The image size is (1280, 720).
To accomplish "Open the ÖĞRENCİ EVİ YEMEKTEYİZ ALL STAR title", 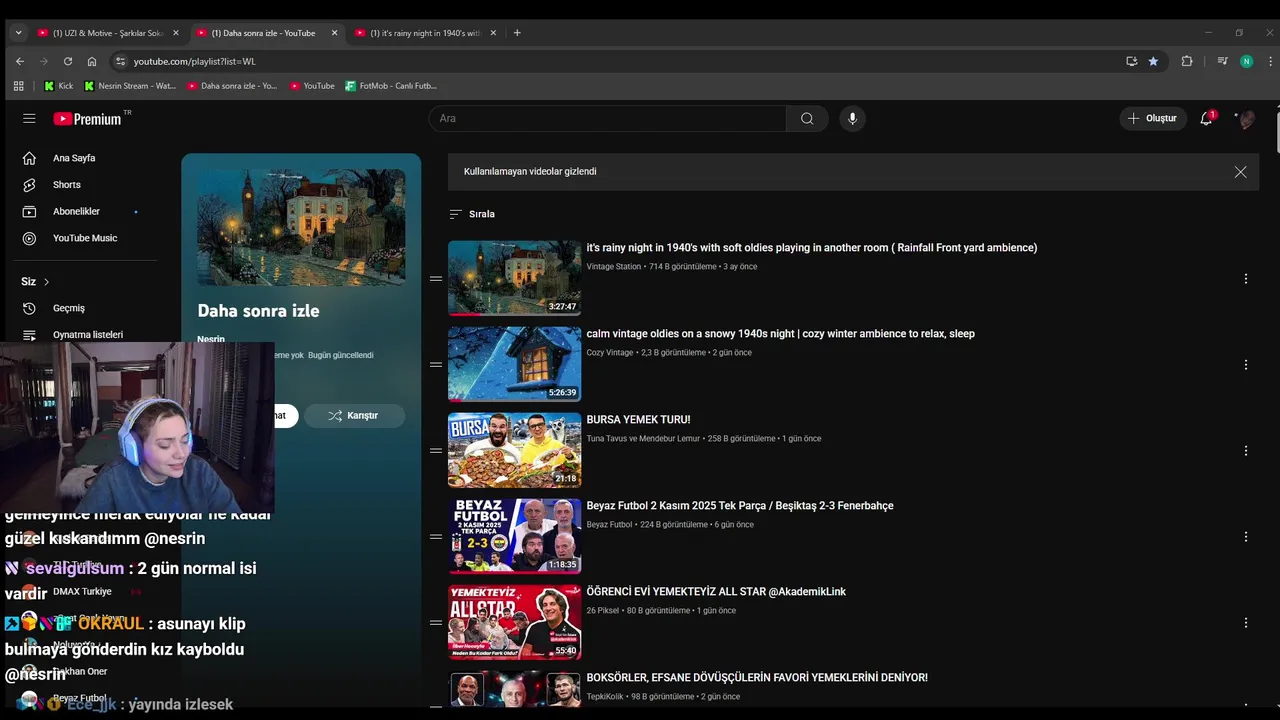I will click(x=716, y=592).
